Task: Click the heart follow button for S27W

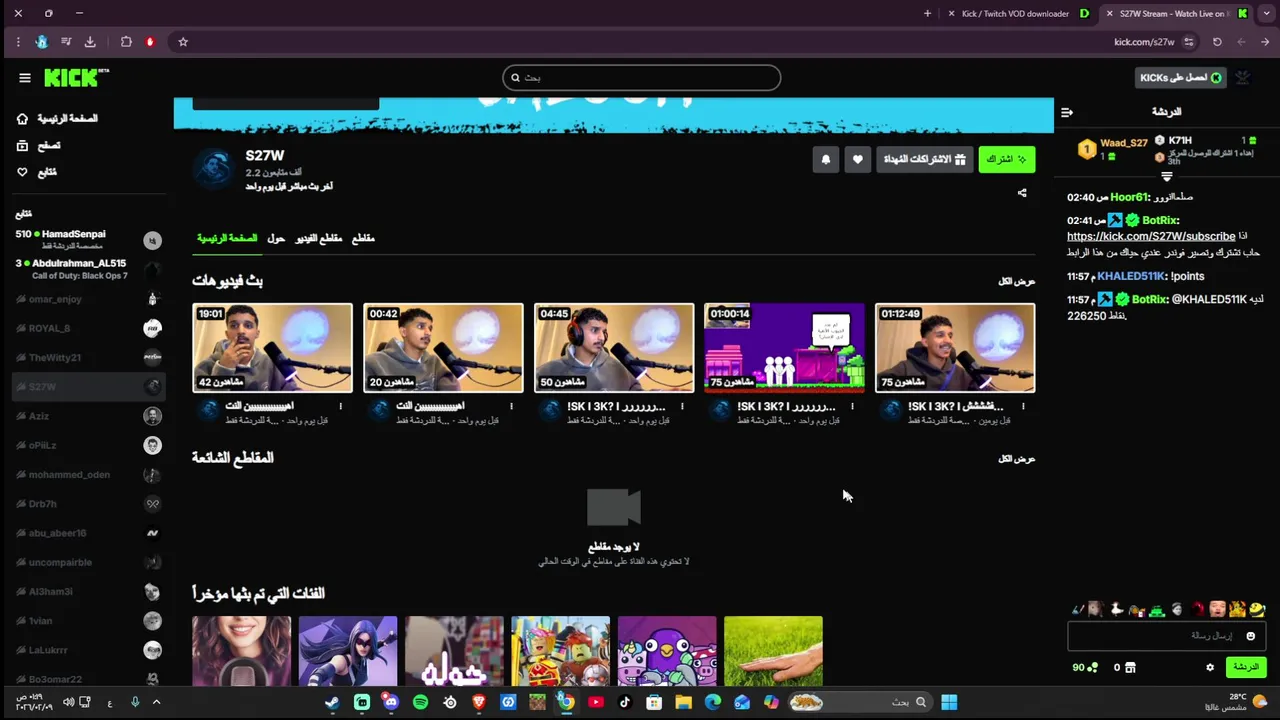Action: 858,159
